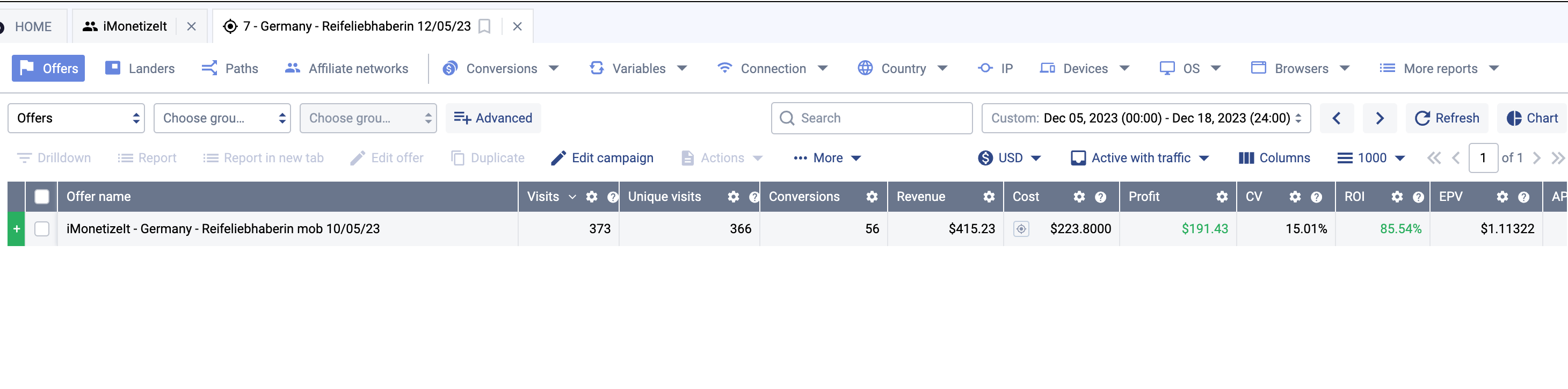This screenshot has width=1568, height=389.
Task: Click the bookmark icon on campaign tab
Action: tap(484, 26)
